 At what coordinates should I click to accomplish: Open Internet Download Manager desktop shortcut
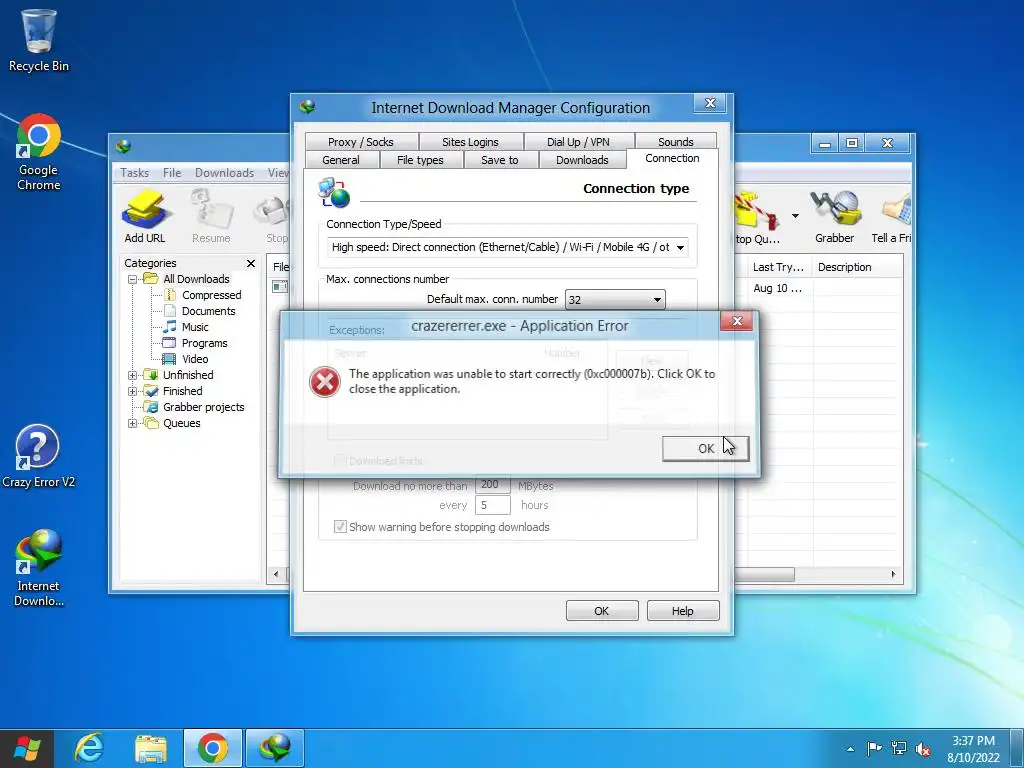tap(39, 568)
